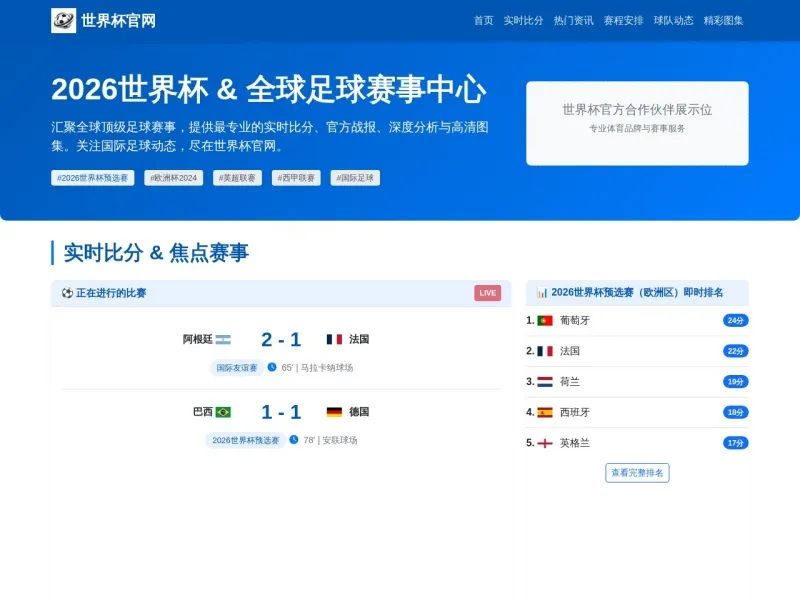Screen dimensions: 800x600
Task: Select 葡萄牙 in the ranking list
Action: (x=574, y=320)
